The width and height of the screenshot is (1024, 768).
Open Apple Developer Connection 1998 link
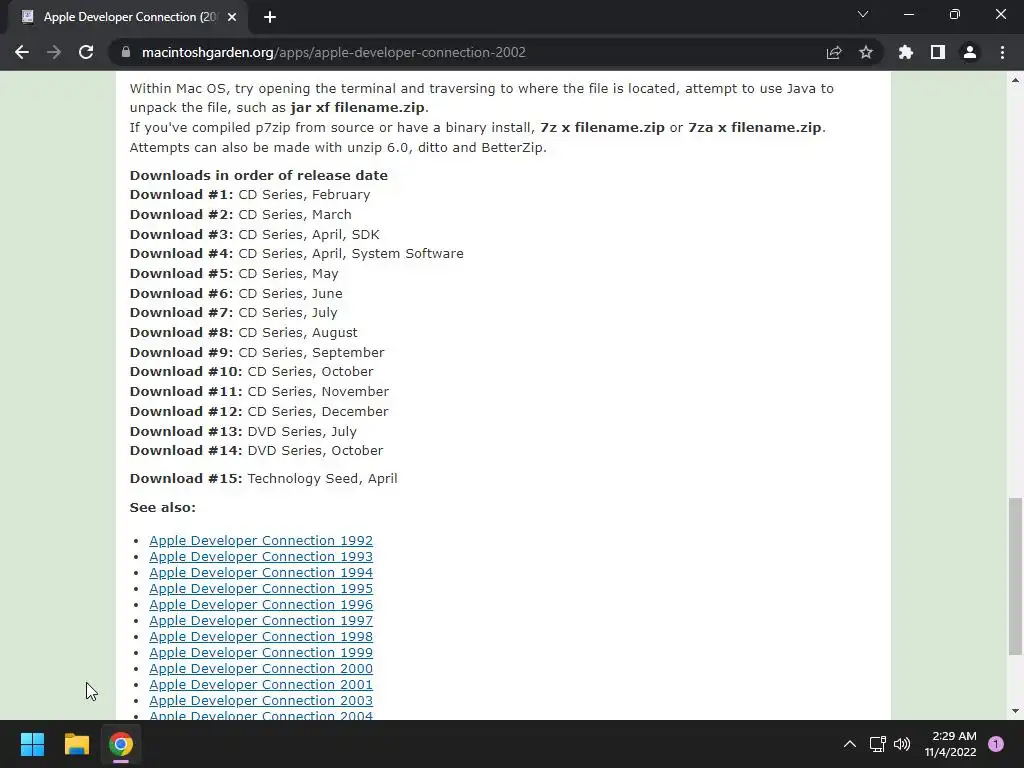click(x=261, y=637)
